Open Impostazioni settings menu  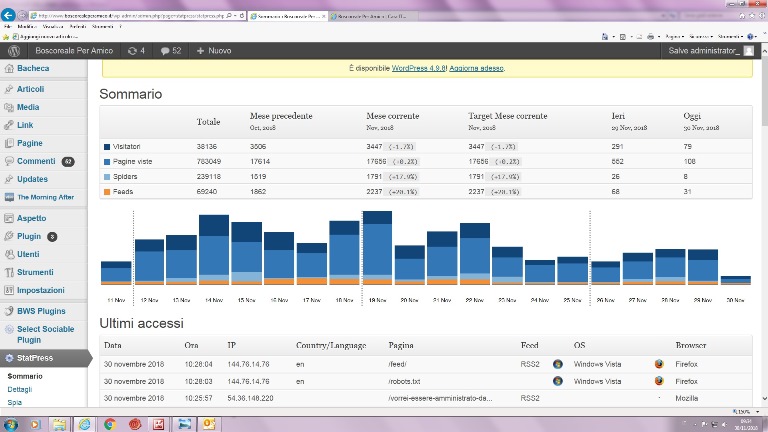tap(41, 290)
